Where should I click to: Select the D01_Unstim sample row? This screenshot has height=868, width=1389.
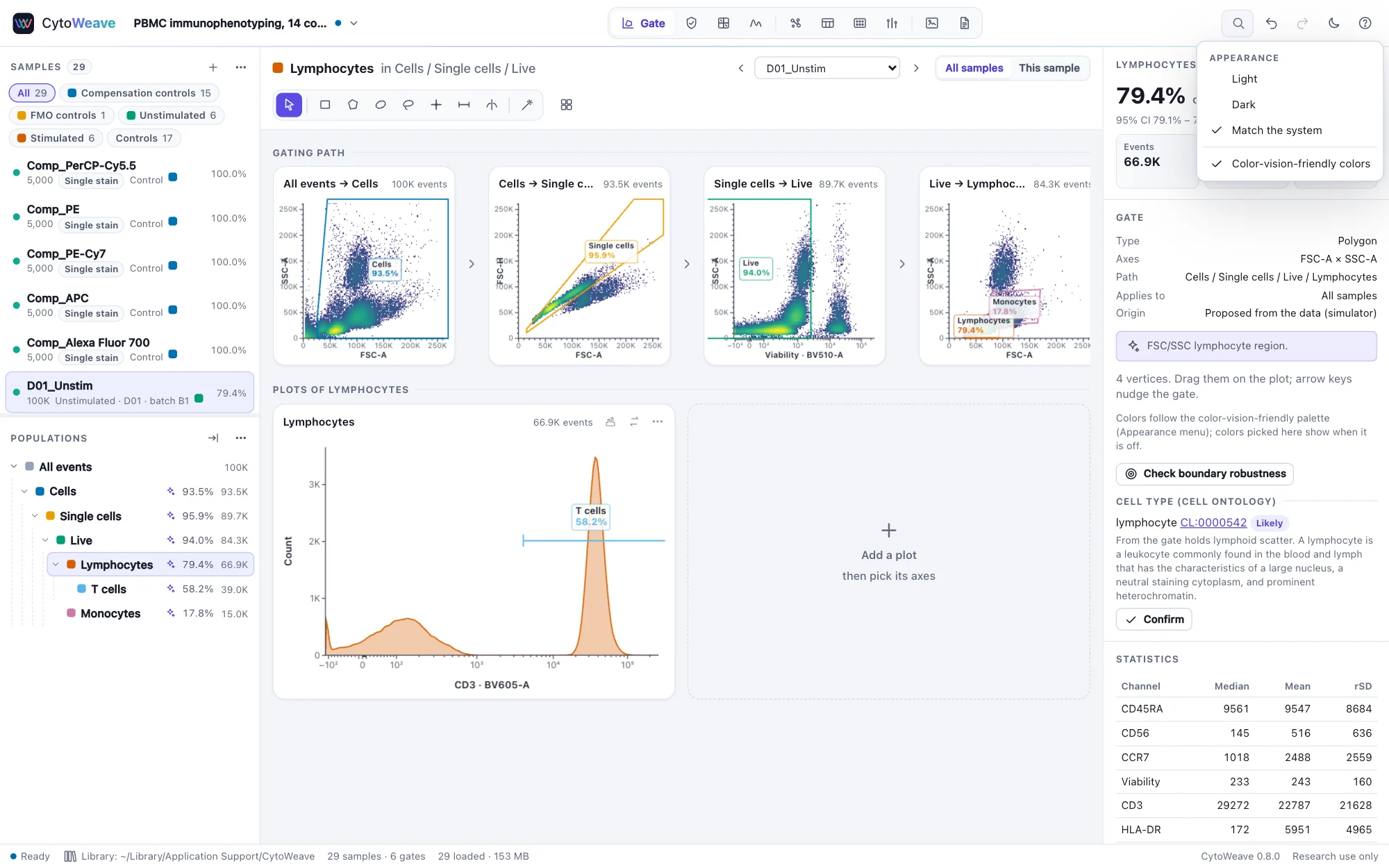pyautogui.click(x=130, y=392)
